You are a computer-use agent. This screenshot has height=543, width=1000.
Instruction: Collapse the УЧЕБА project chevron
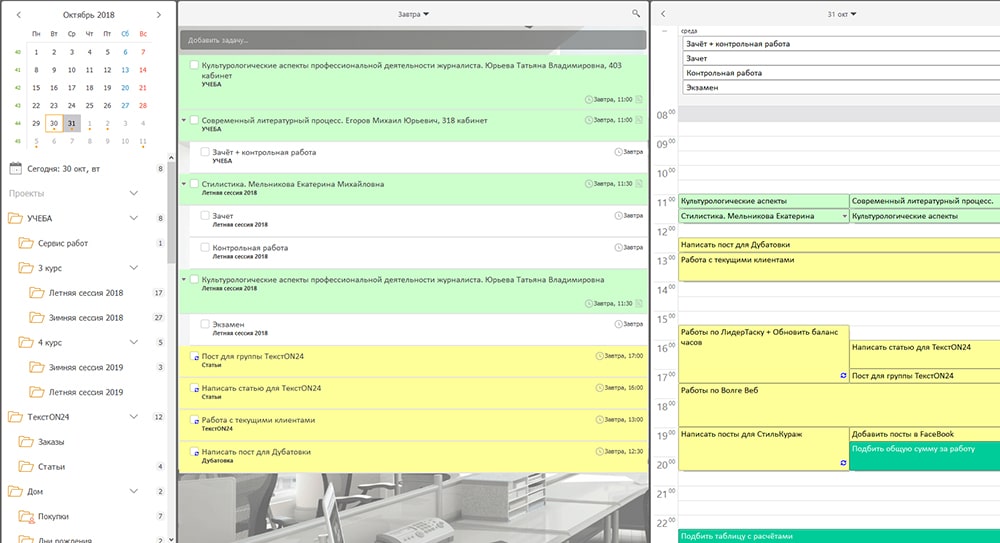point(133,218)
